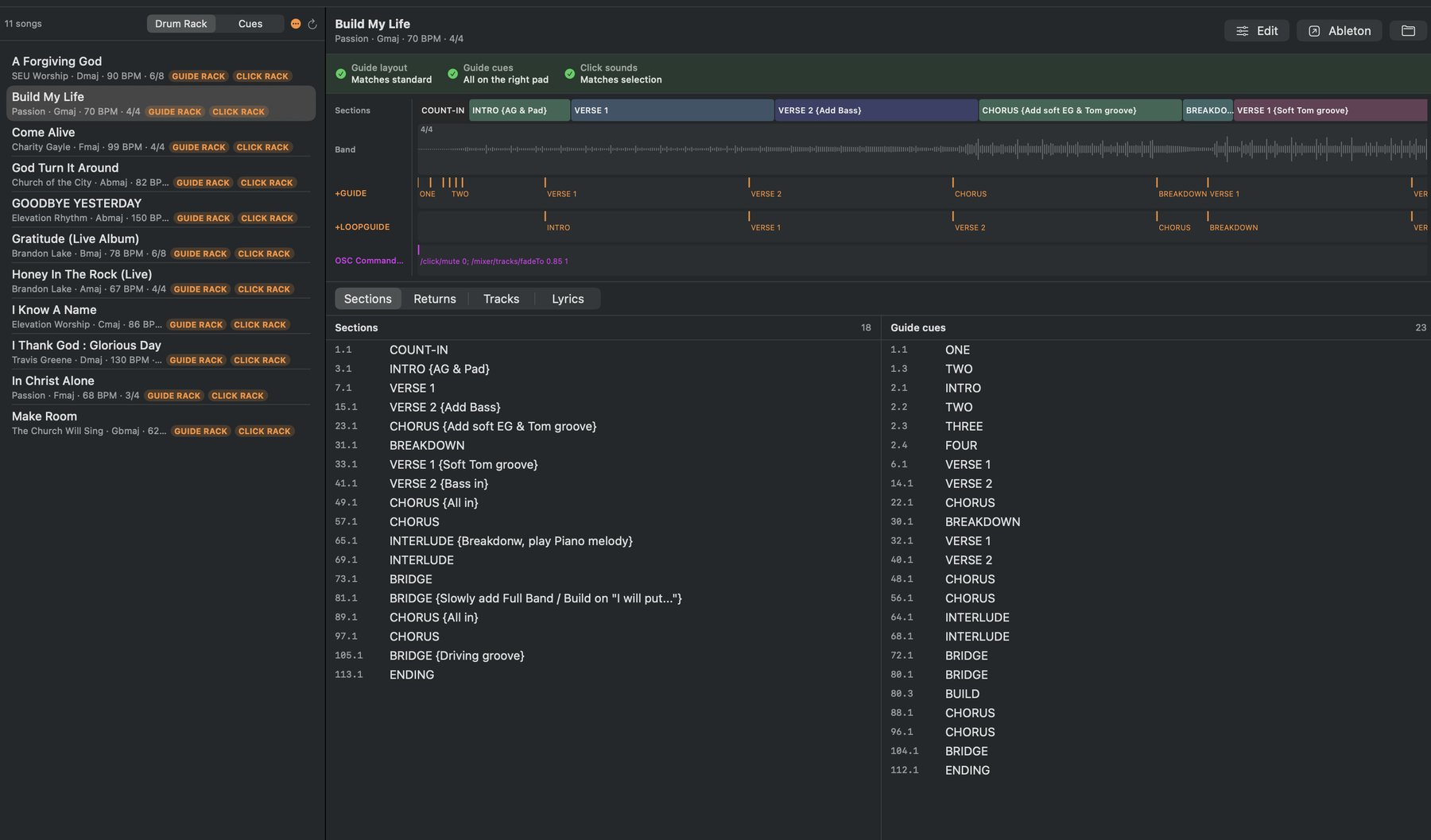Switch to the Returns tab

[435, 299]
